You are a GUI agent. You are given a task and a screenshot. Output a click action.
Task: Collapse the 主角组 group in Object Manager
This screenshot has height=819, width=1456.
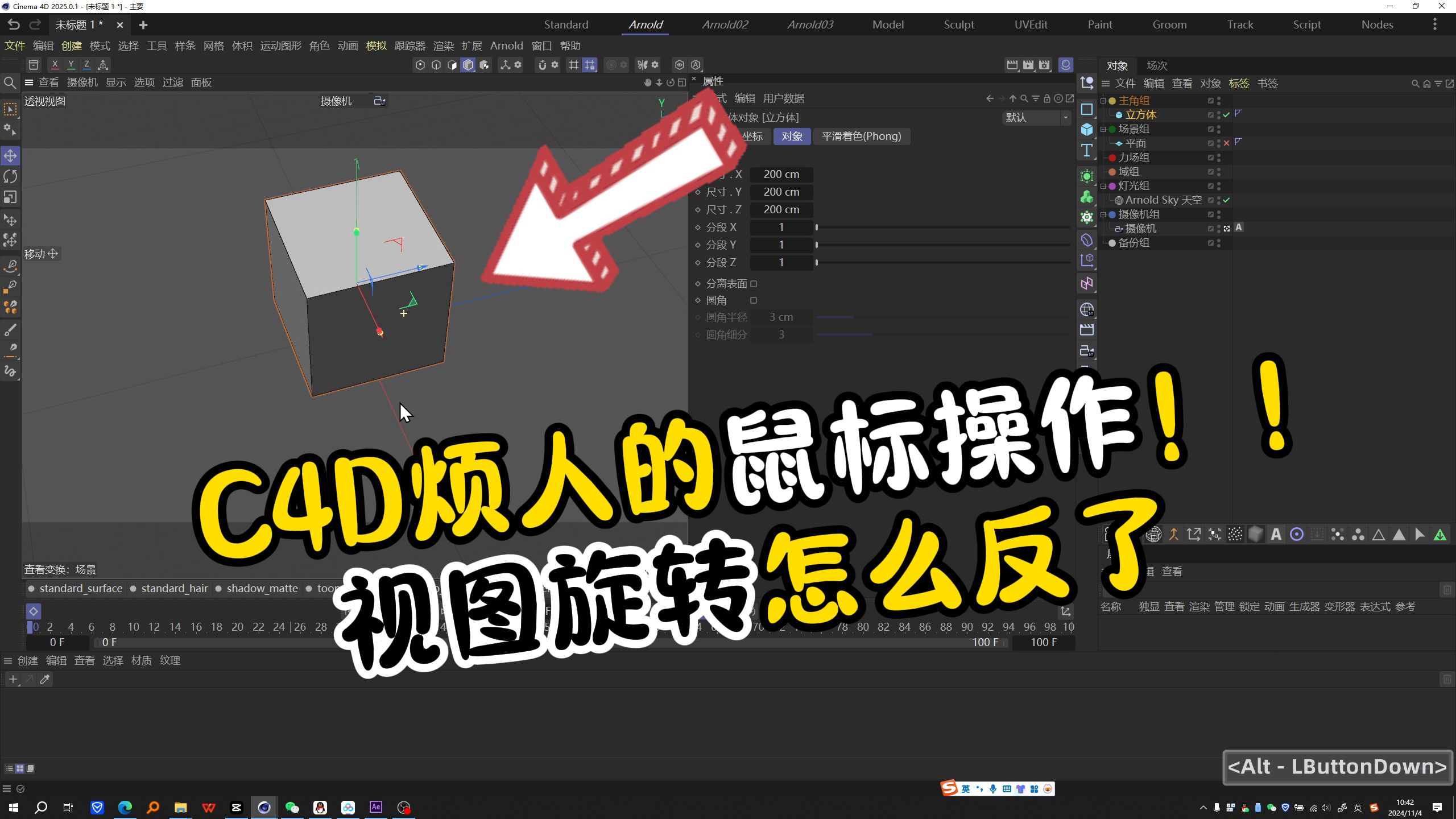1104,100
